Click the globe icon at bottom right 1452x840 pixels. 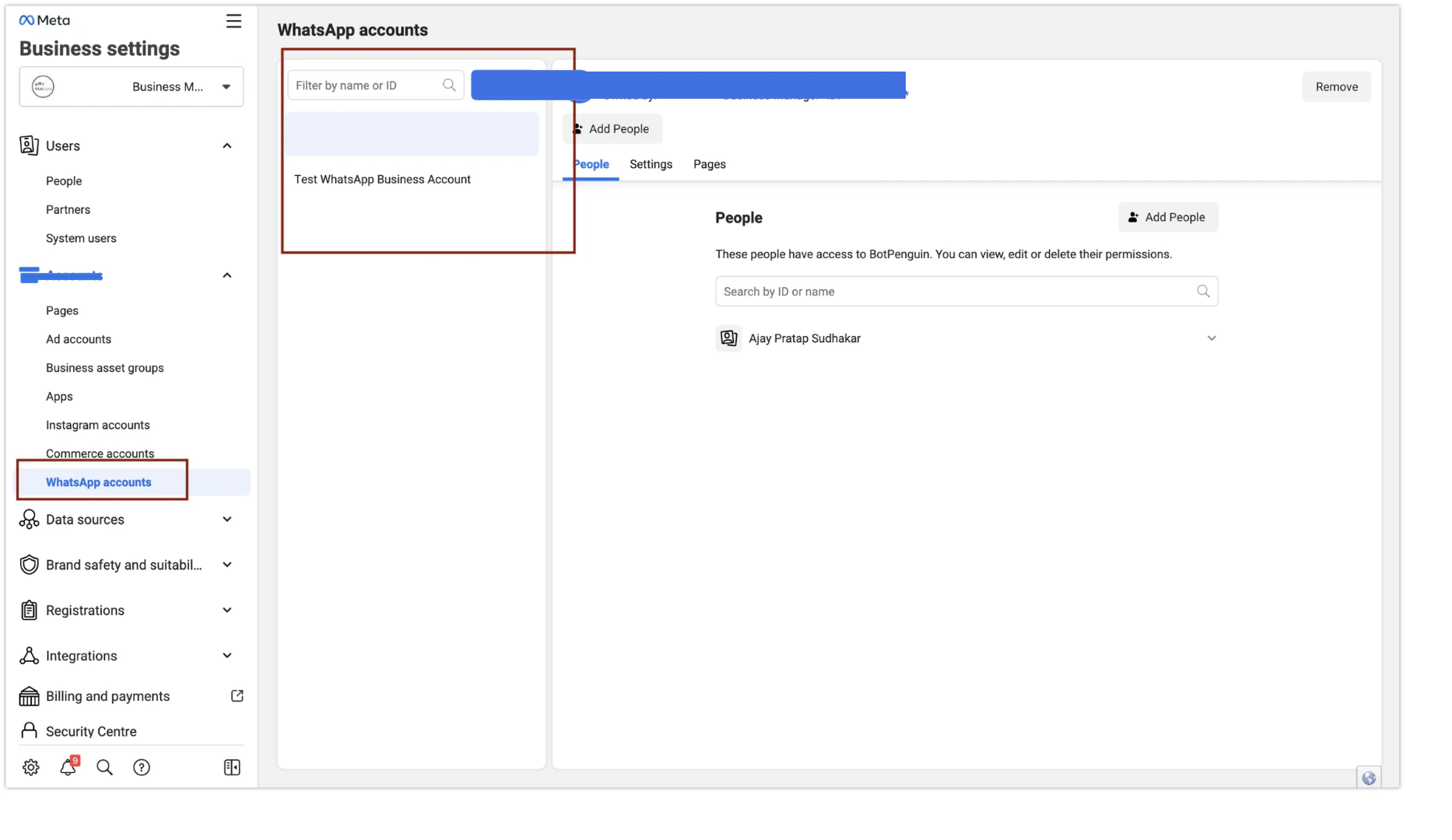point(1369,778)
